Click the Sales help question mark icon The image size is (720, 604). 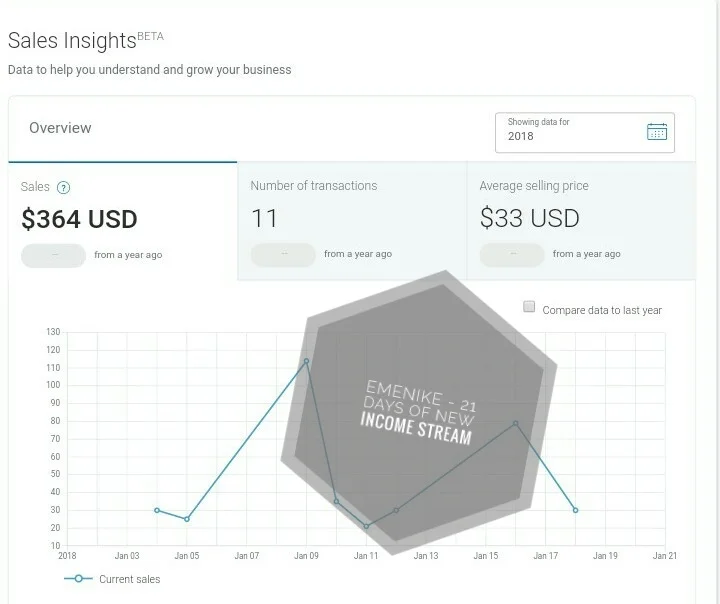point(63,187)
